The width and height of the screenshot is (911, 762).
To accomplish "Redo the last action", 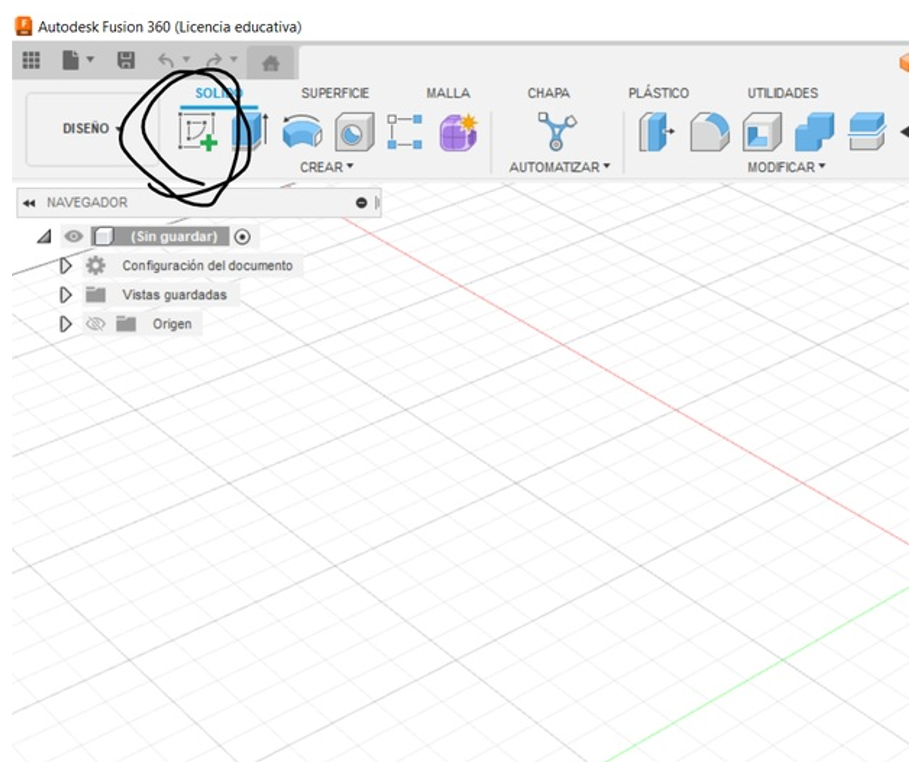I will pyautogui.click(x=214, y=60).
